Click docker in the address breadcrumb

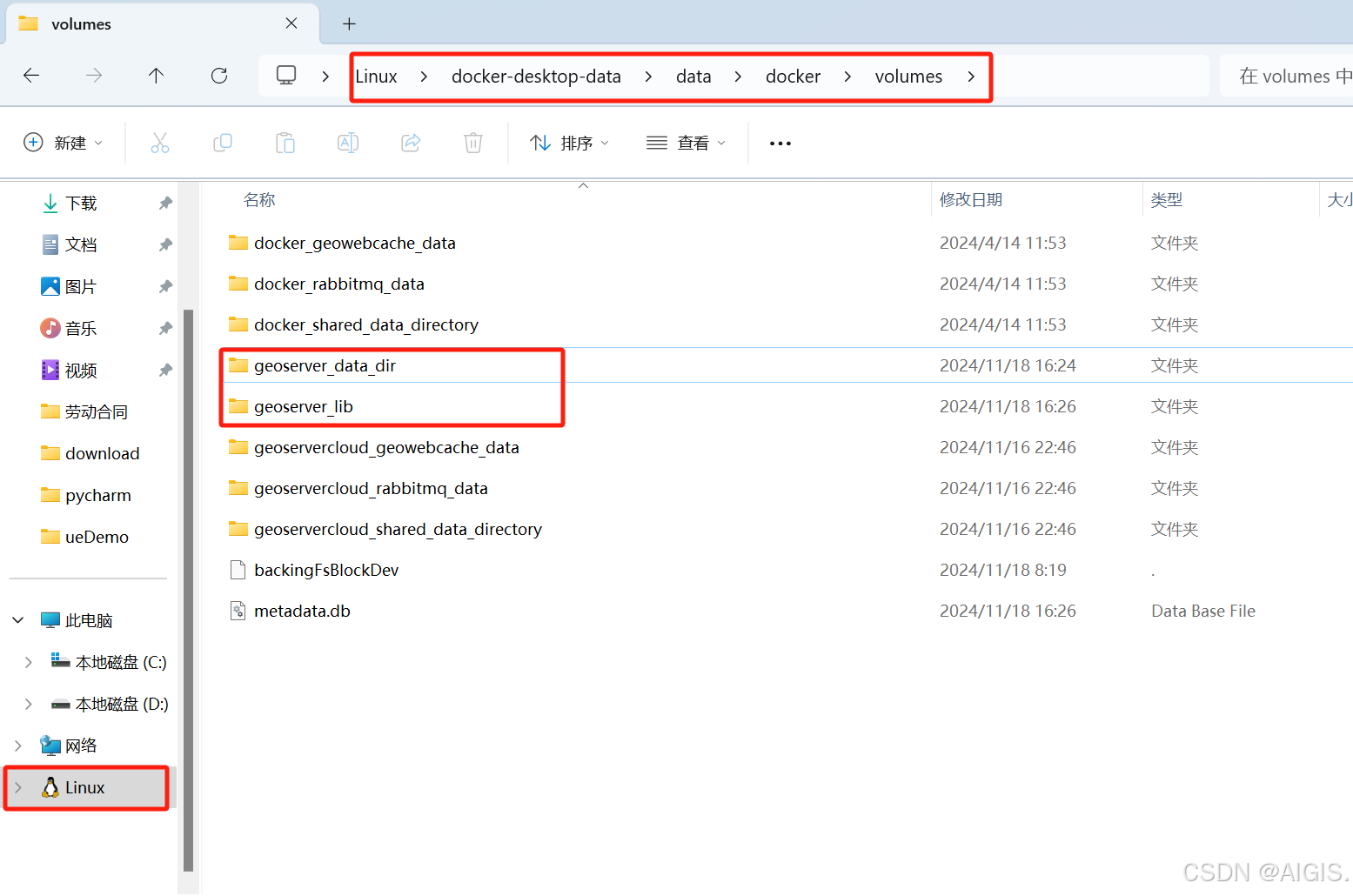pyautogui.click(x=793, y=77)
